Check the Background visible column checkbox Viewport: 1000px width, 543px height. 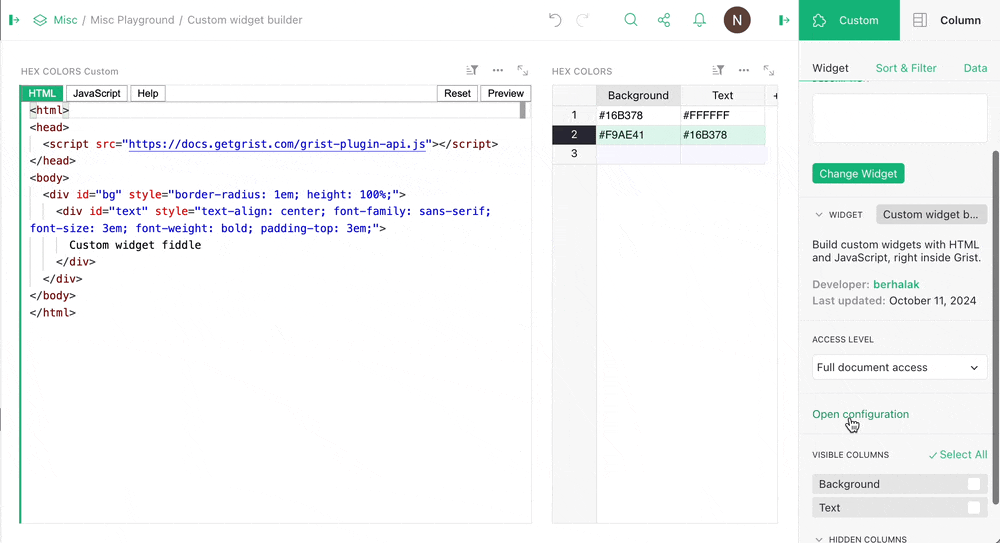click(973, 484)
